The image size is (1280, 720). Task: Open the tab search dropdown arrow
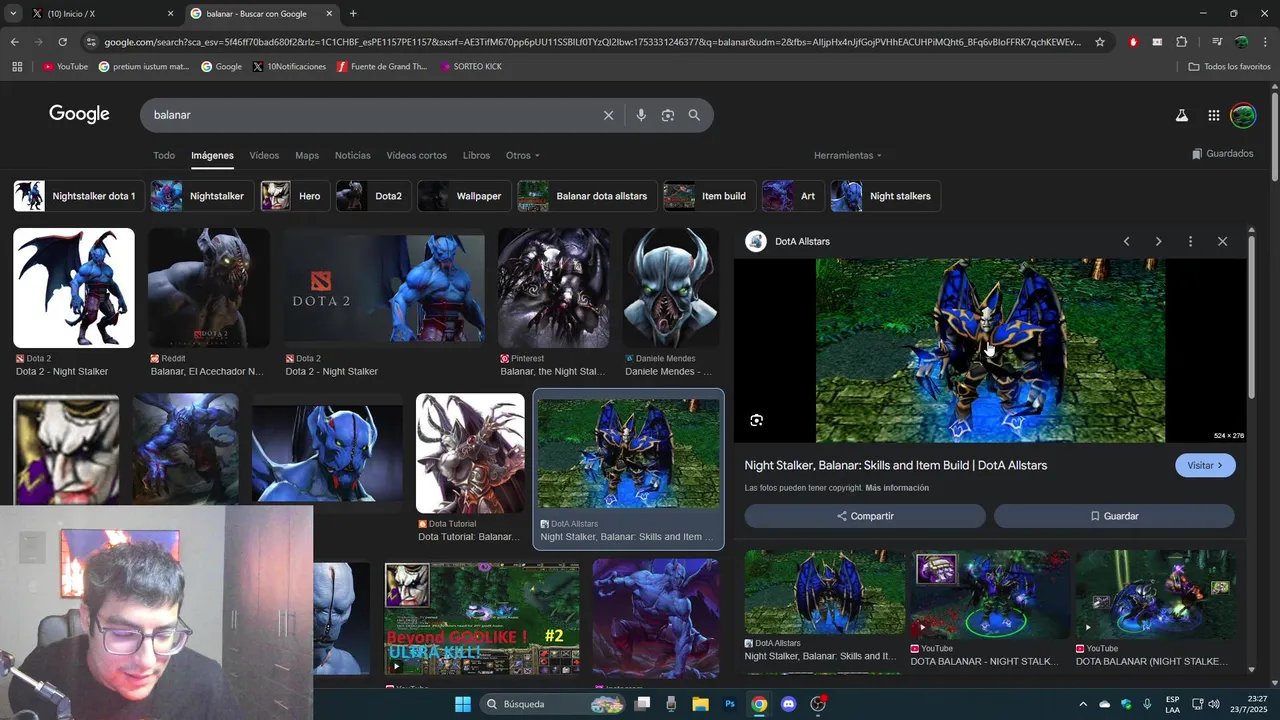tap(13, 13)
